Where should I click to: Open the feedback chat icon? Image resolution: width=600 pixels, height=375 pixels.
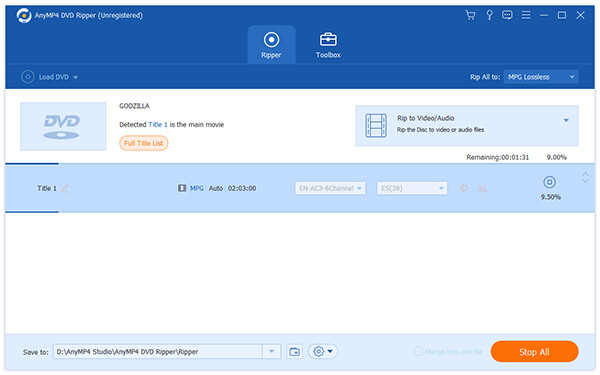coord(507,15)
